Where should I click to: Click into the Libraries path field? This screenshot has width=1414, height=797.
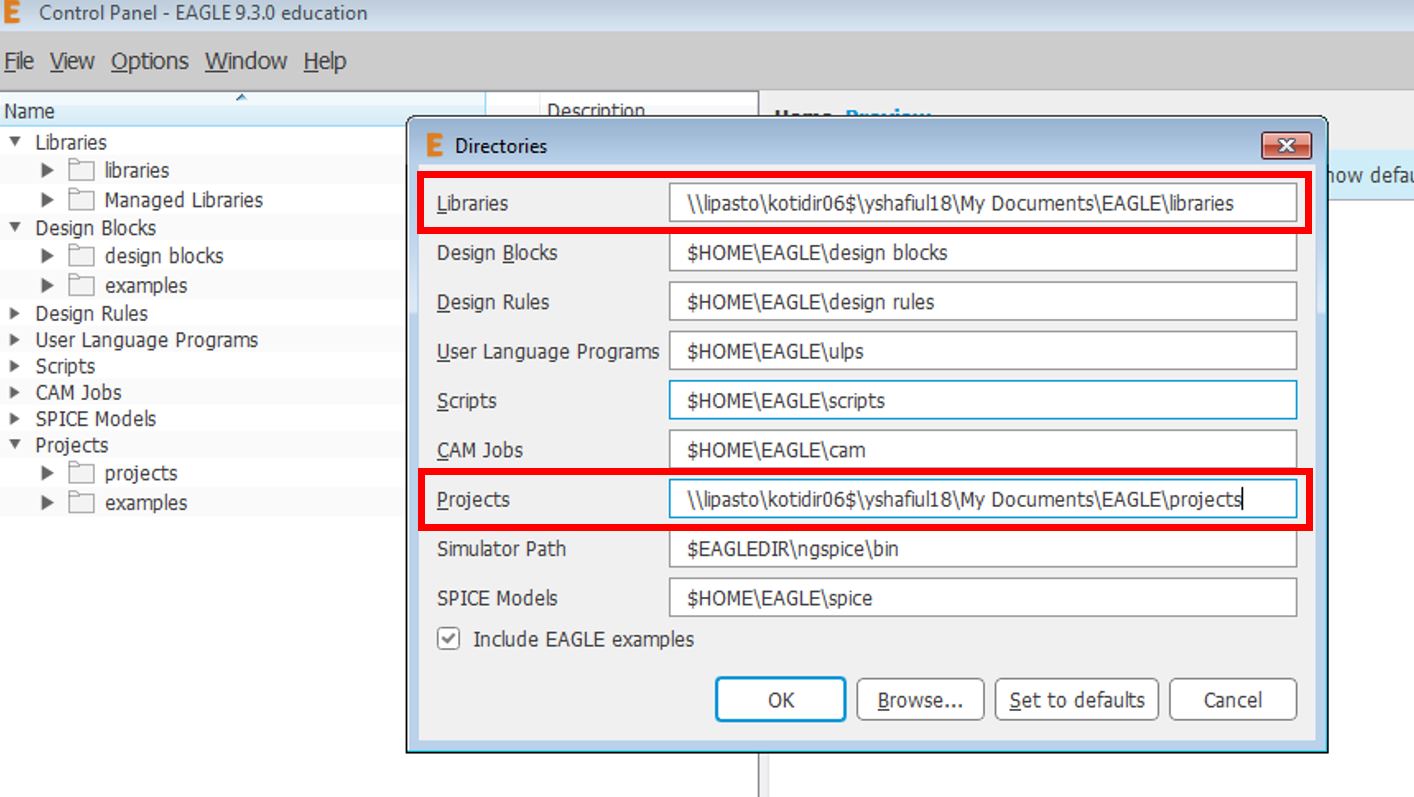point(983,203)
